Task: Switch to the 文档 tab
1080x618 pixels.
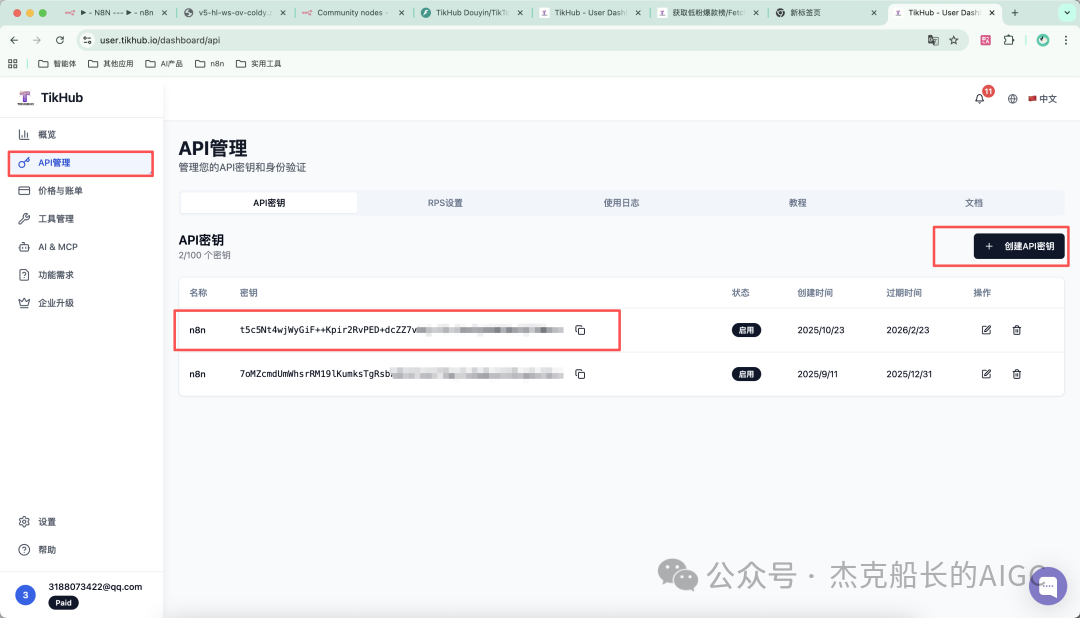Action: (x=974, y=203)
